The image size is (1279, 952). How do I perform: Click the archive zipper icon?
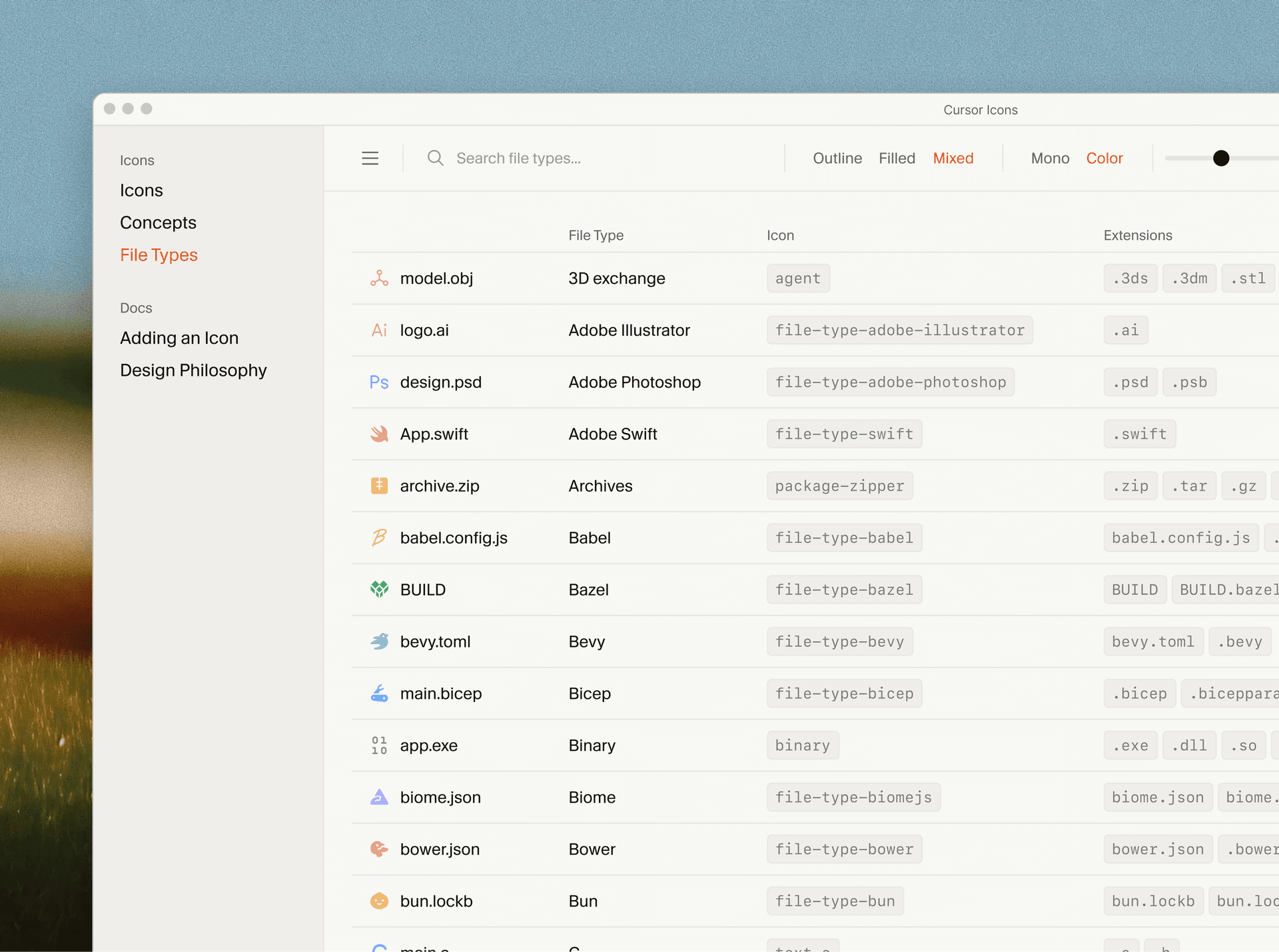pyautogui.click(x=379, y=486)
